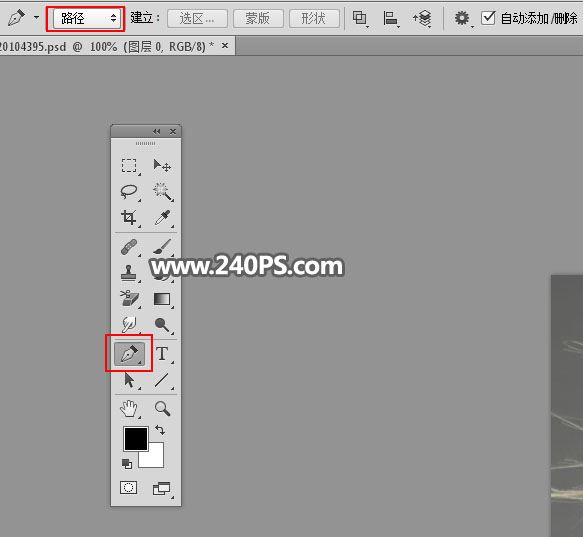The image size is (583, 537).
Task: Open the black foreground color swatch
Action: (136, 438)
